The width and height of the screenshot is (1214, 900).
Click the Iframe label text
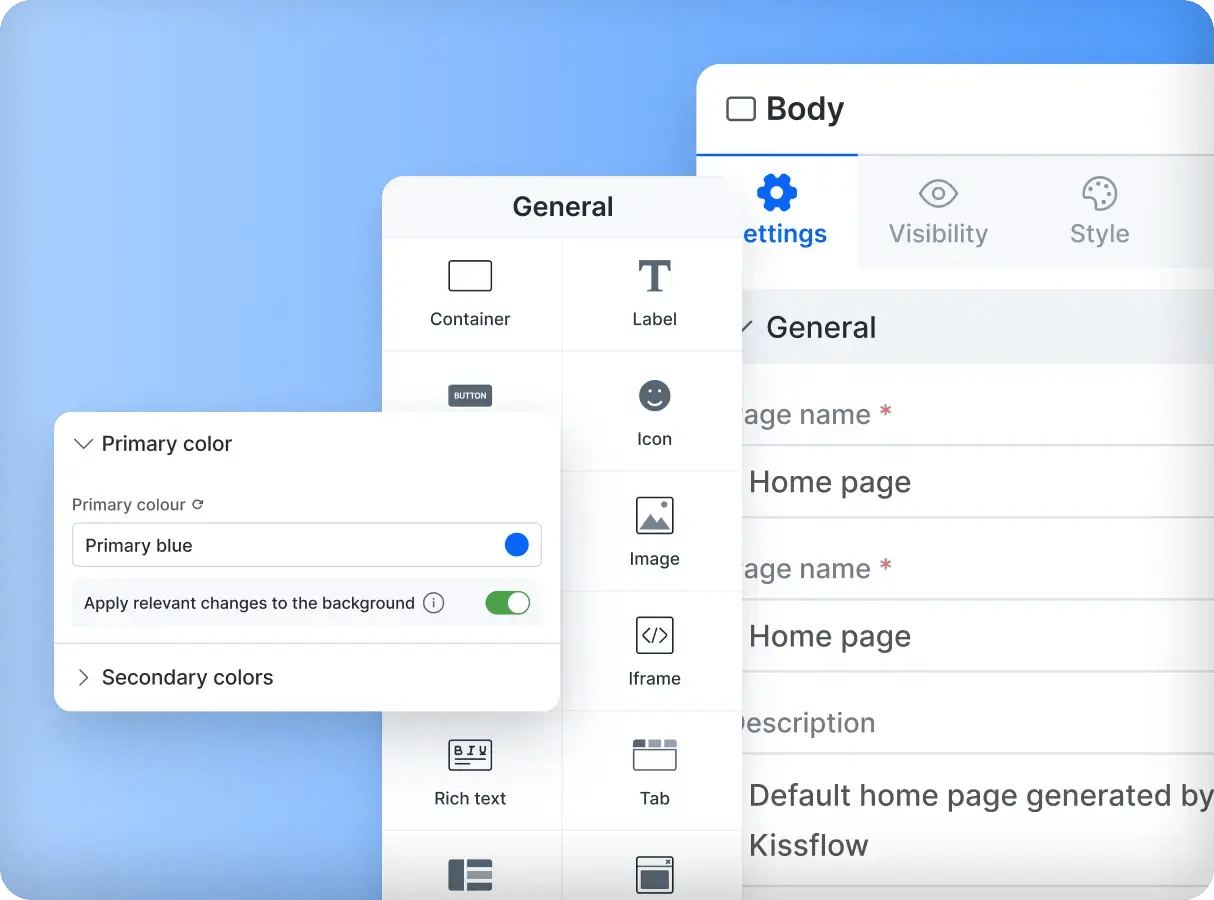(654, 678)
